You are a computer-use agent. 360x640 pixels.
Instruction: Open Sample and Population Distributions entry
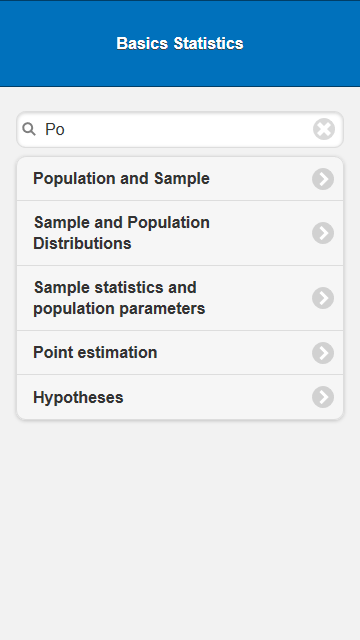click(x=180, y=233)
